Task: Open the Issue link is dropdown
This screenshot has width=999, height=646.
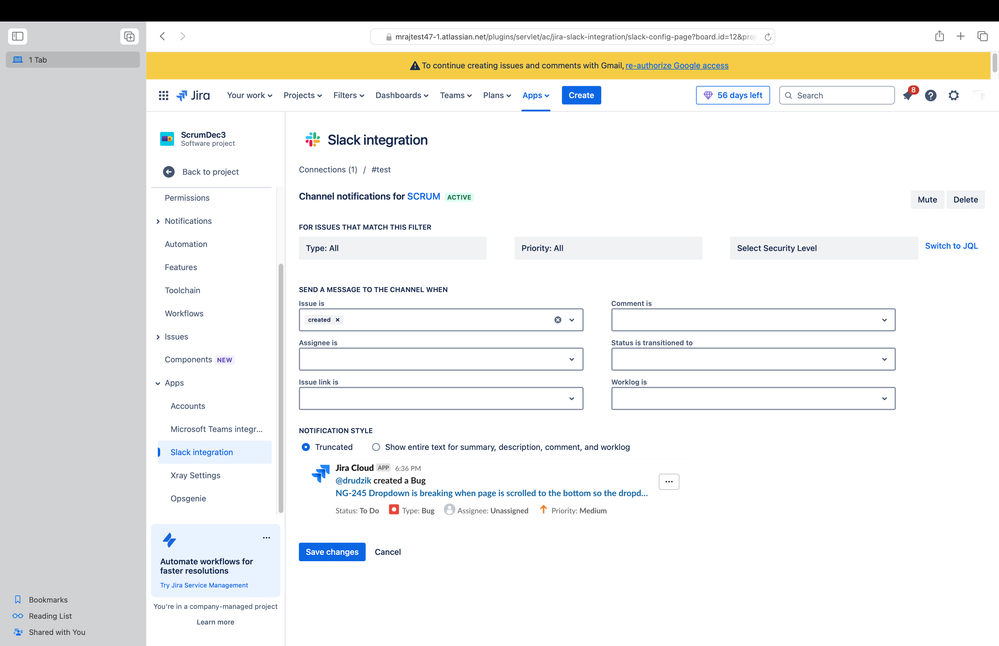Action: pyautogui.click(x=441, y=399)
